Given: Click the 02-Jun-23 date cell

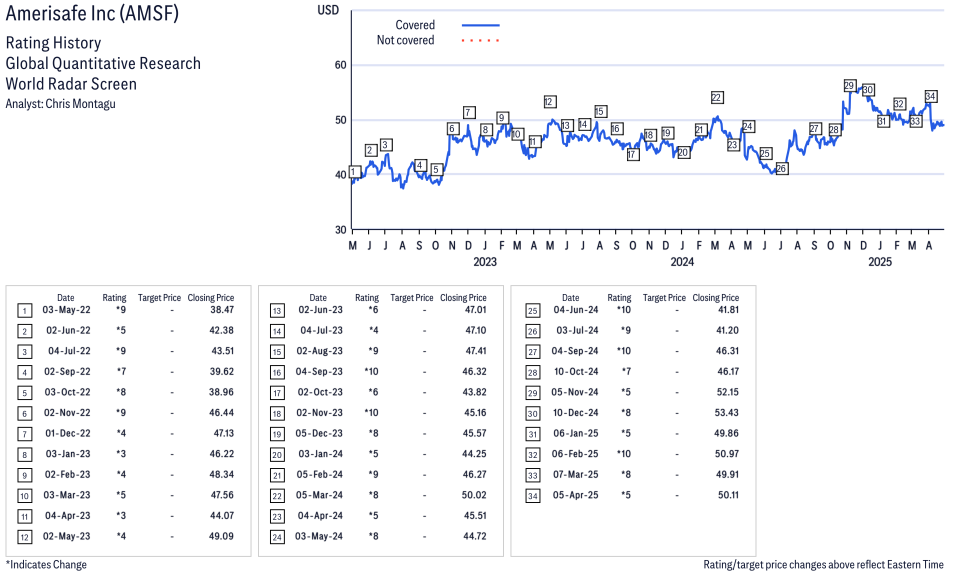Looking at the screenshot, I should click(320, 310).
